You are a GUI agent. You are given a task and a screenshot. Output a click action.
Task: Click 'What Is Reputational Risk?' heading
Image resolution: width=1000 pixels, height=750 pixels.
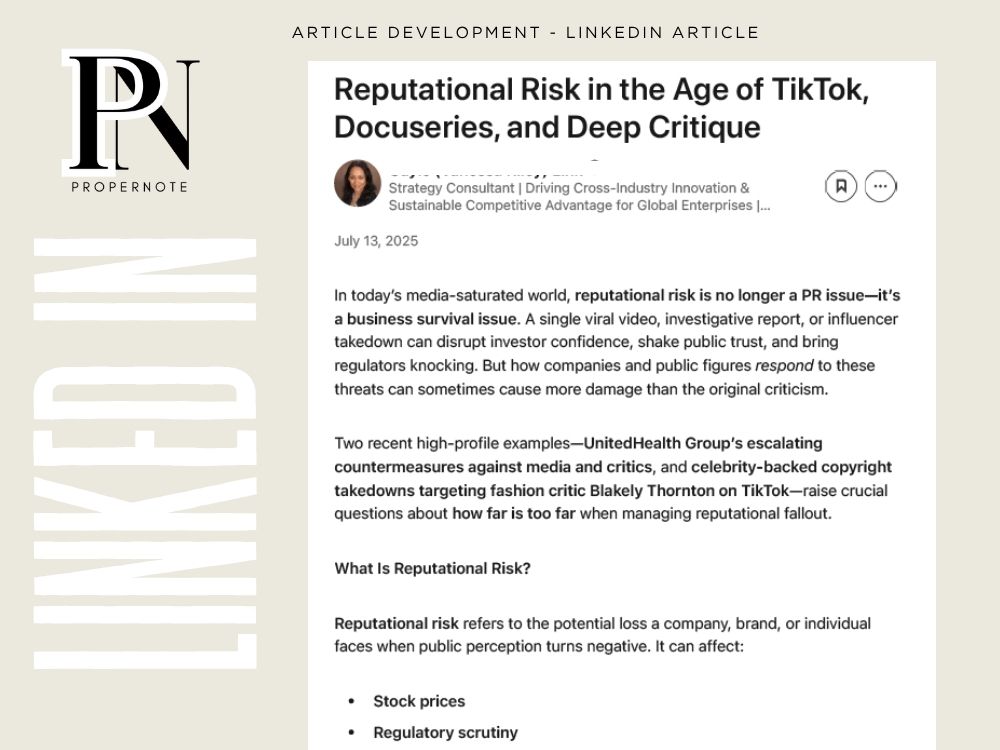432,568
